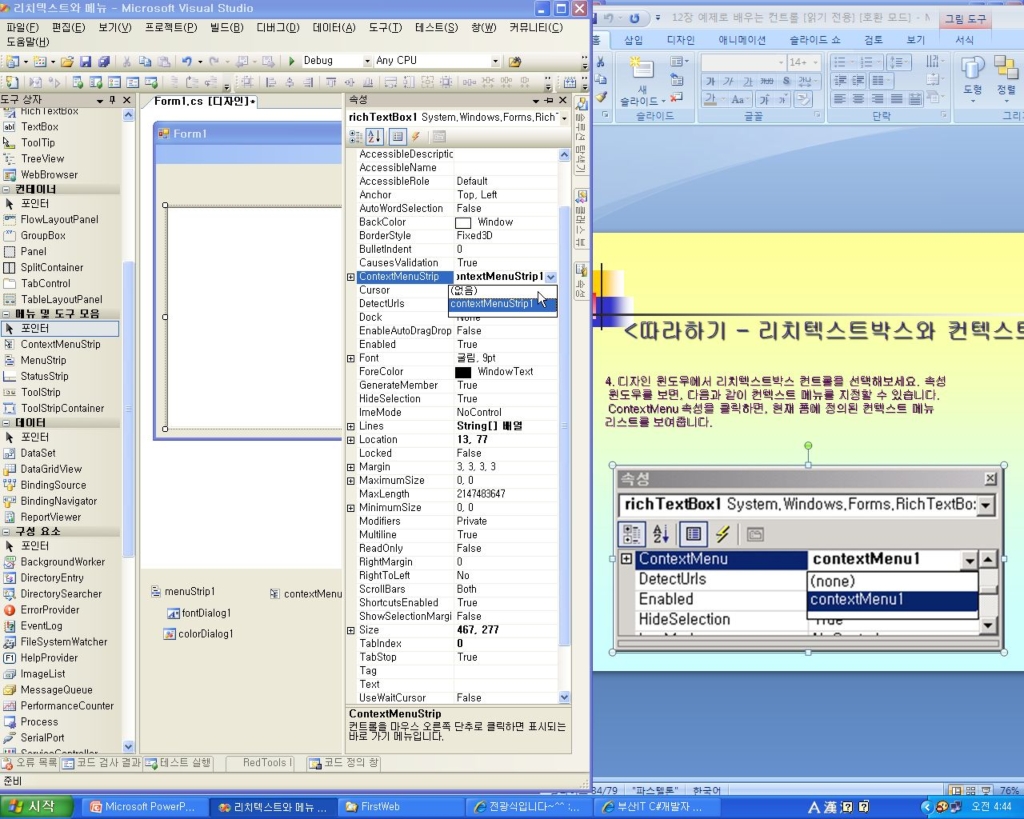Select the fontDialog1 component in tray
The width and height of the screenshot is (1024, 819).
click(199, 613)
